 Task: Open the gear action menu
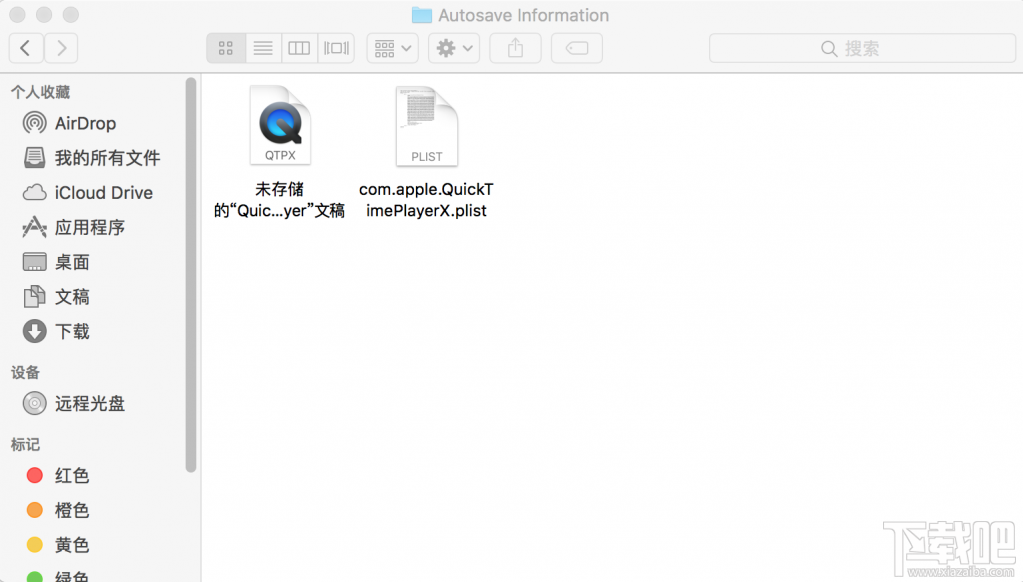[454, 48]
